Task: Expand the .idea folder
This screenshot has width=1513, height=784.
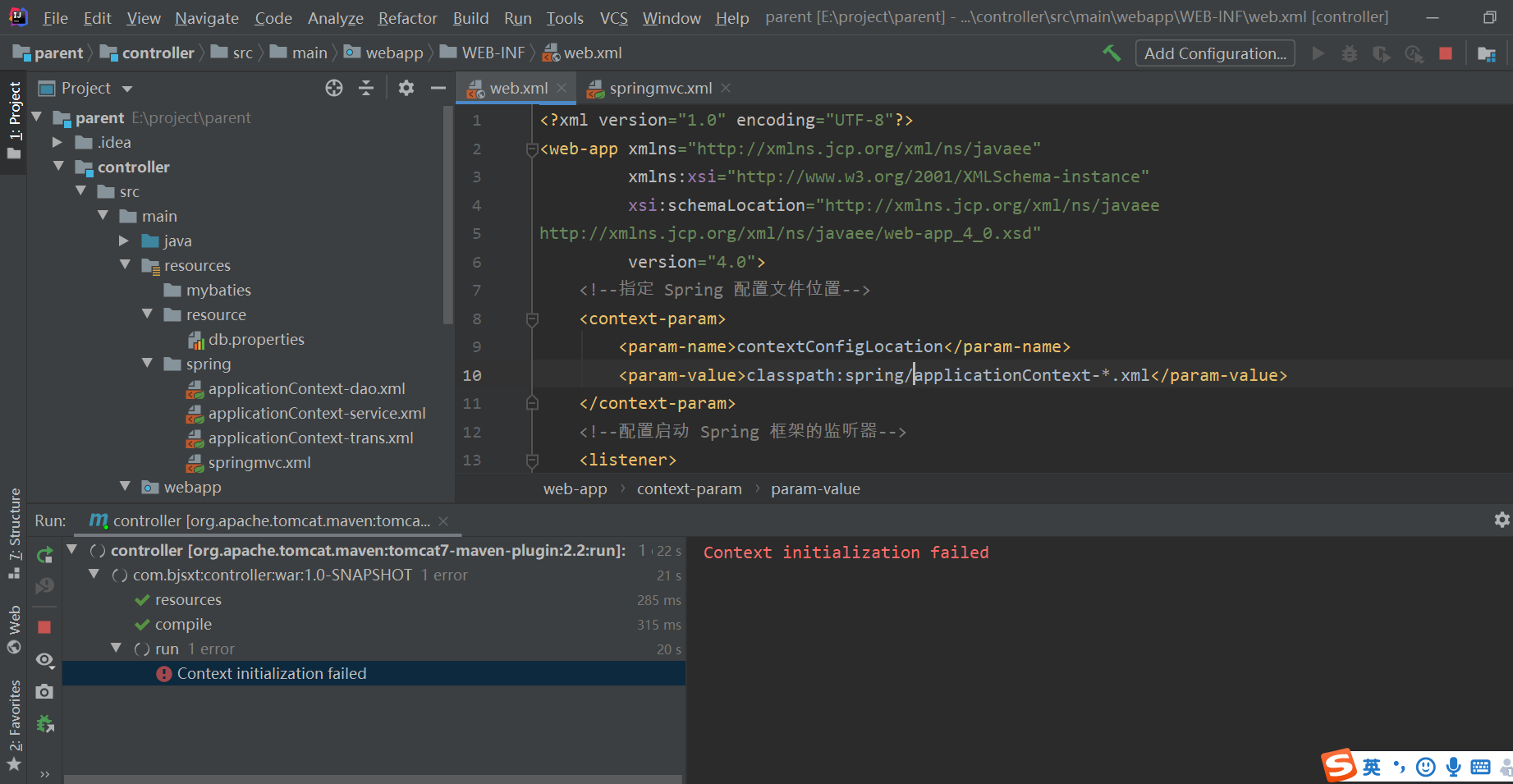Action: [57, 142]
